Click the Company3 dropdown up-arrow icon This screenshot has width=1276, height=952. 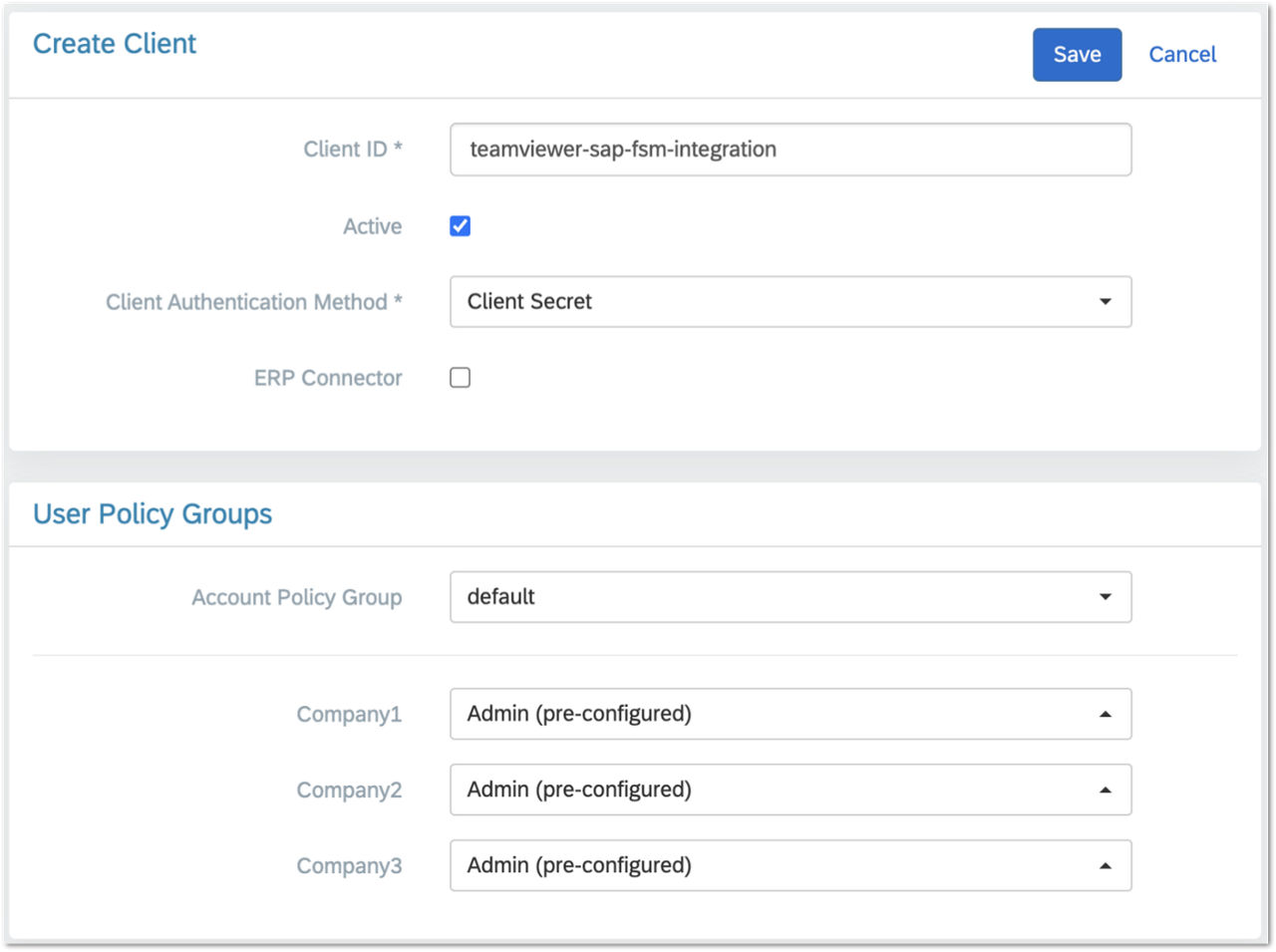1105,865
